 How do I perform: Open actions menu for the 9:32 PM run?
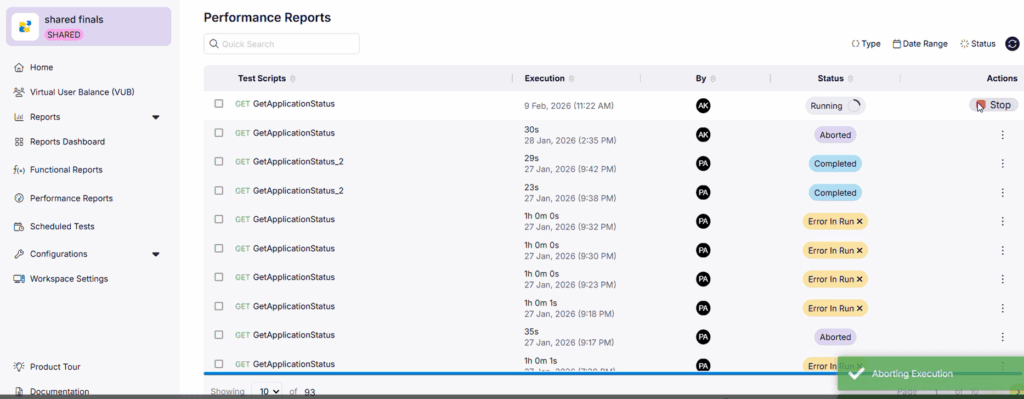(x=1002, y=221)
